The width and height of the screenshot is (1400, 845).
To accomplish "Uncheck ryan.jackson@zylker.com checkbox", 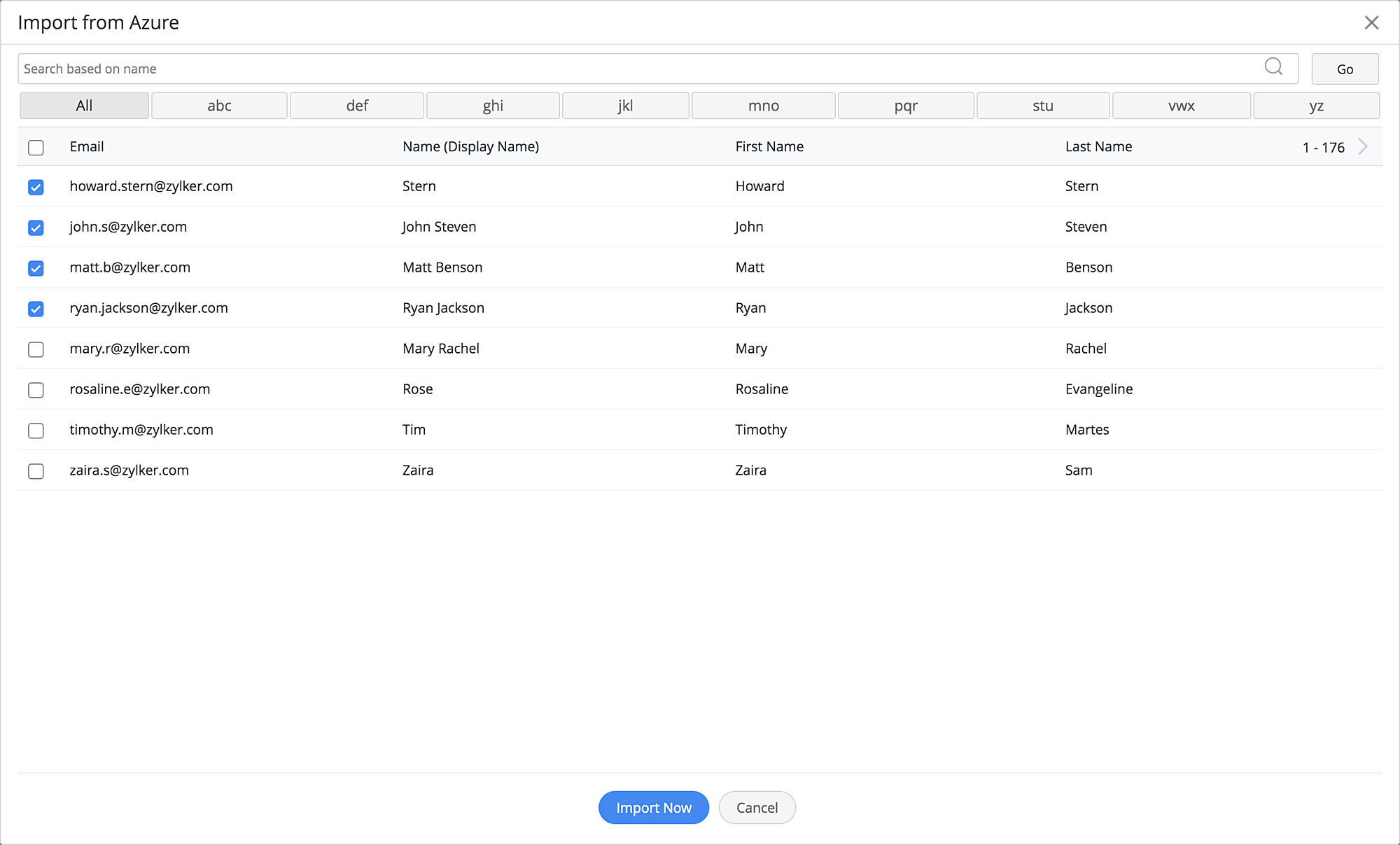I will (x=36, y=309).
